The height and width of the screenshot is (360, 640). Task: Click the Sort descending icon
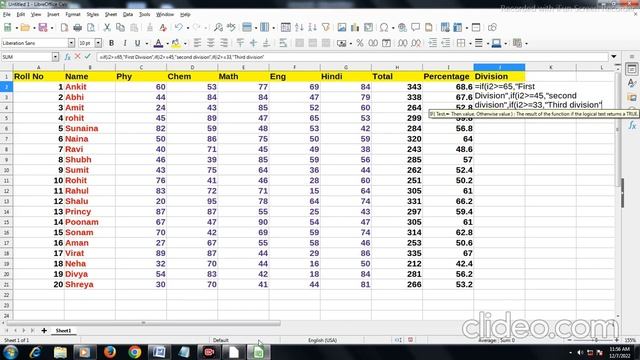[313, 28]
